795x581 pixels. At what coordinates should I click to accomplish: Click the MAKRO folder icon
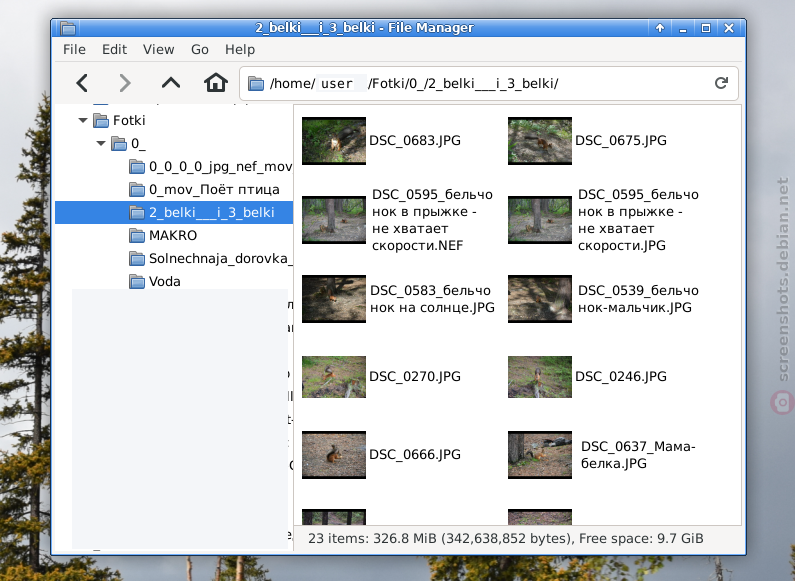pyautogui.click(x=137, y=236)
